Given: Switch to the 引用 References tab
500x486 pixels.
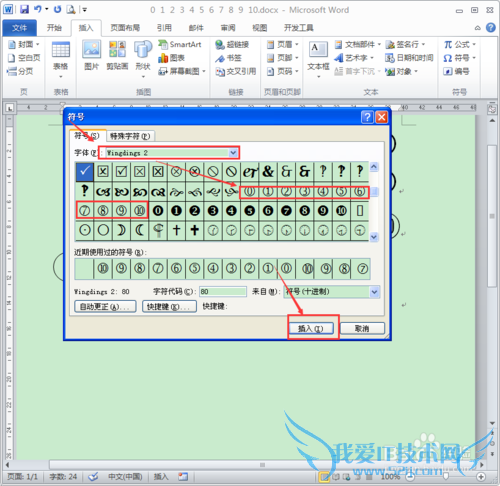Looking at the screenshot, I should pos(164,28).
